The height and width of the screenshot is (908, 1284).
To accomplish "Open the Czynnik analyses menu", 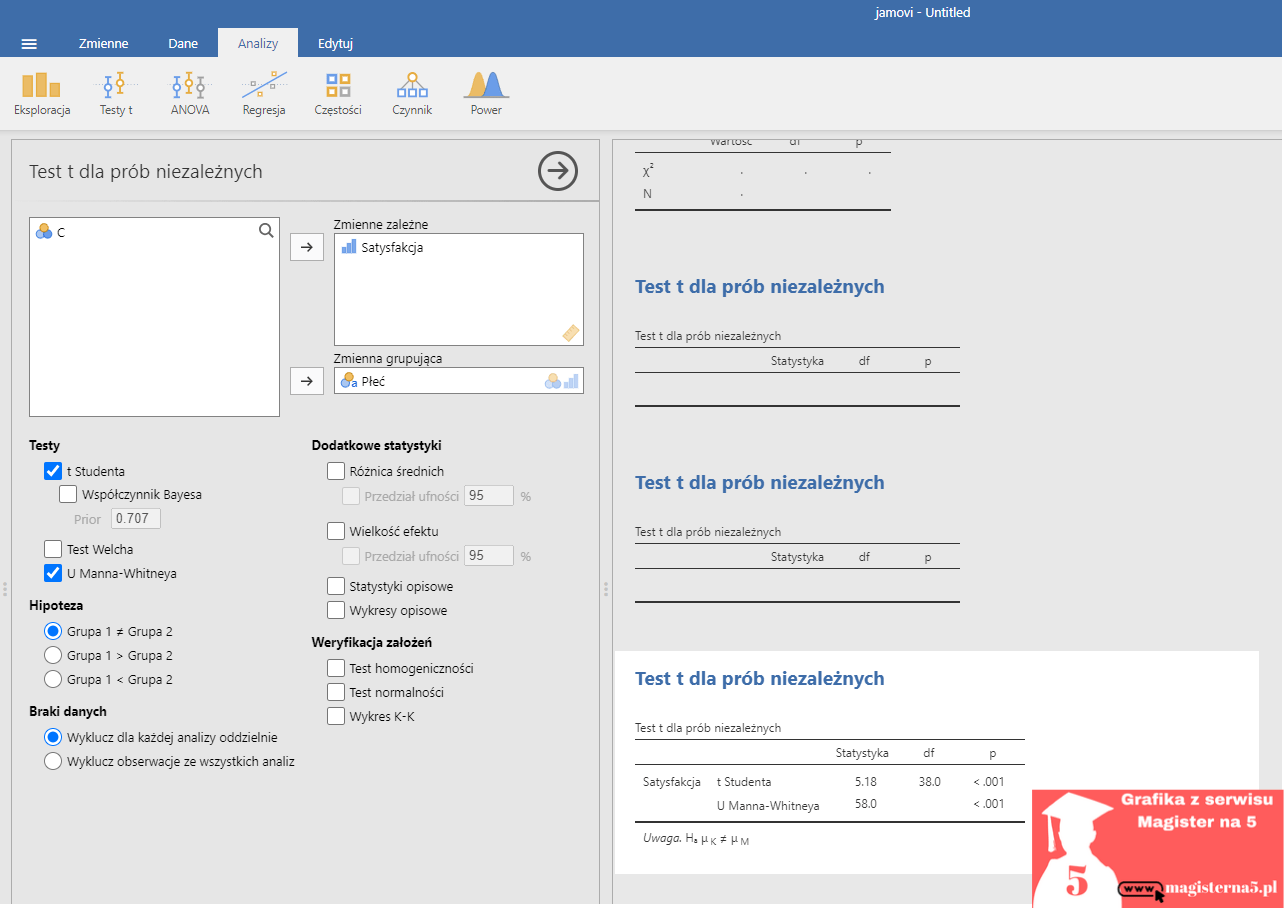I will [412, 94].
